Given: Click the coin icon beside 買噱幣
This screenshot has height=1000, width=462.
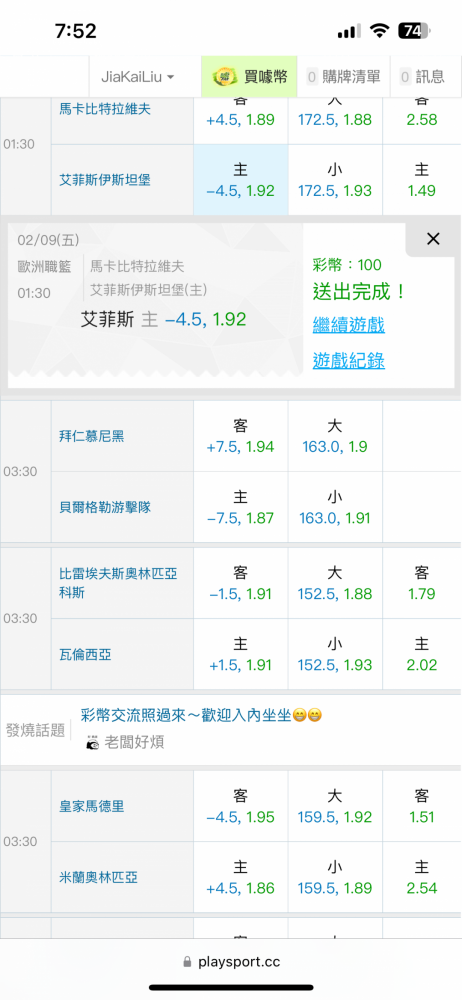Looking at the screenshot, I should 223,77.
